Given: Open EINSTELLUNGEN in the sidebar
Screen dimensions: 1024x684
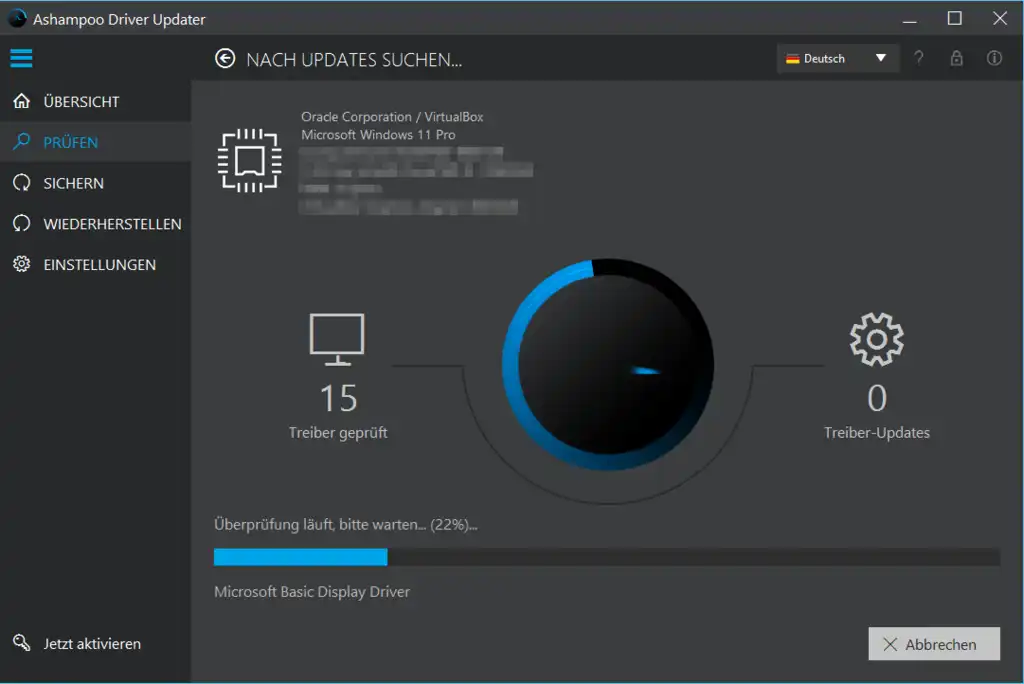Looking at the screenshot, I should pos(95,265).
